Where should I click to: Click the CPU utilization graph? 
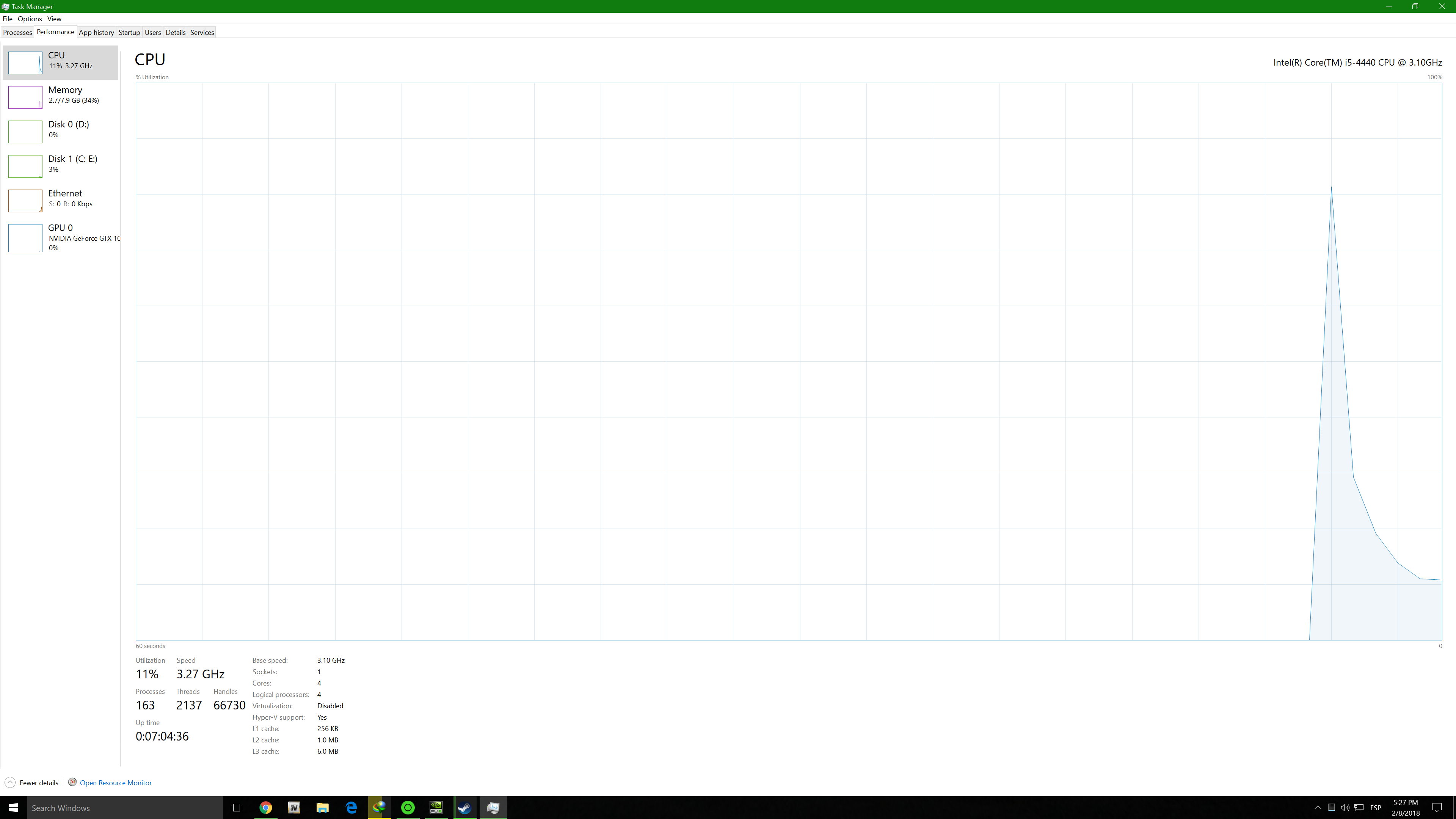click(x=789, y=361)
